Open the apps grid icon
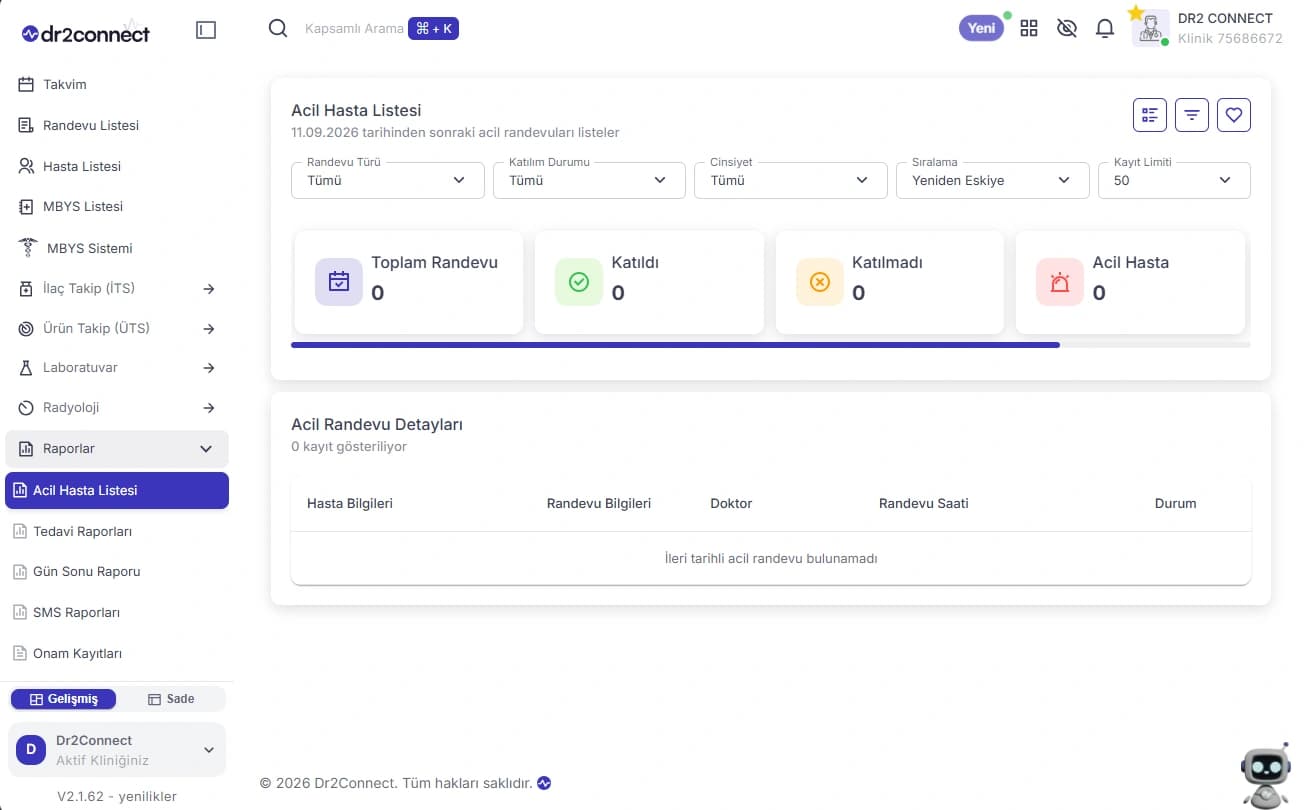1305x810 pixels. [x=1029, y=28]
